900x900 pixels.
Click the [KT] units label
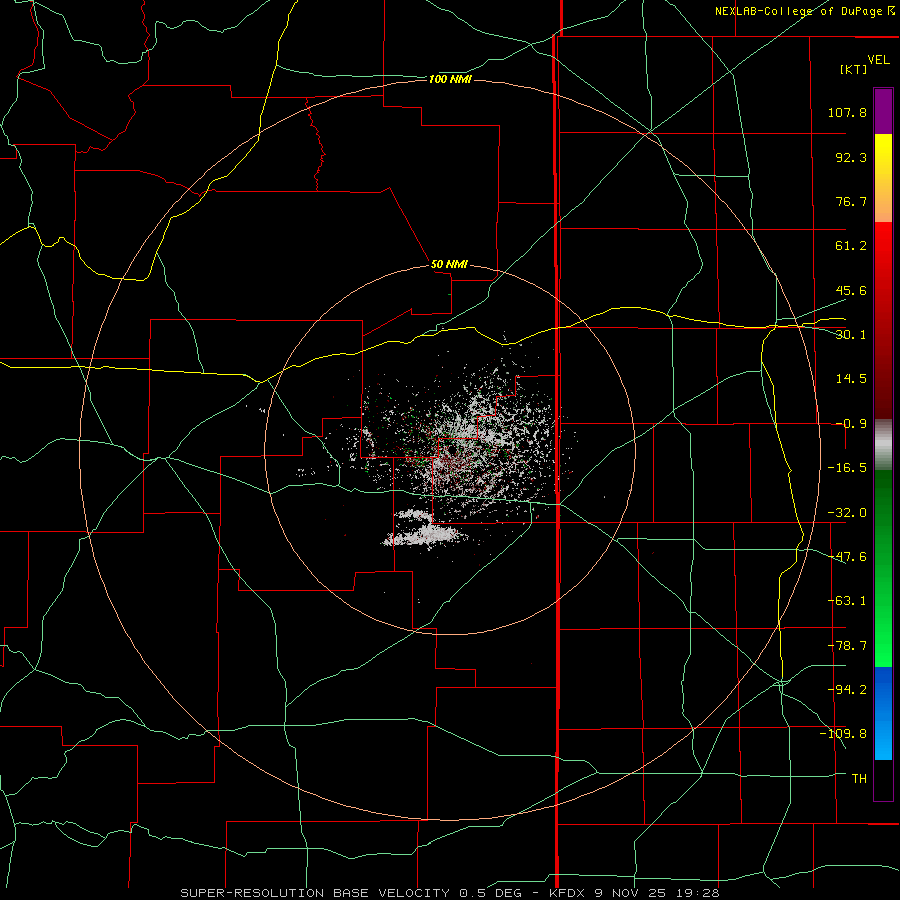(854, 69)
